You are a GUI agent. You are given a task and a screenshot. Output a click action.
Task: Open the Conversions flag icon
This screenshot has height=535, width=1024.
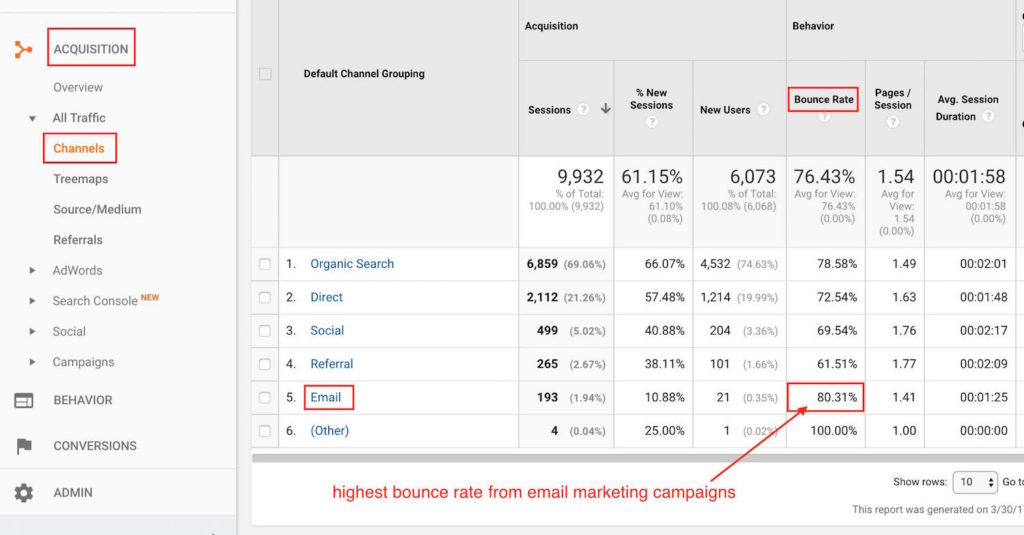point(24,446)
